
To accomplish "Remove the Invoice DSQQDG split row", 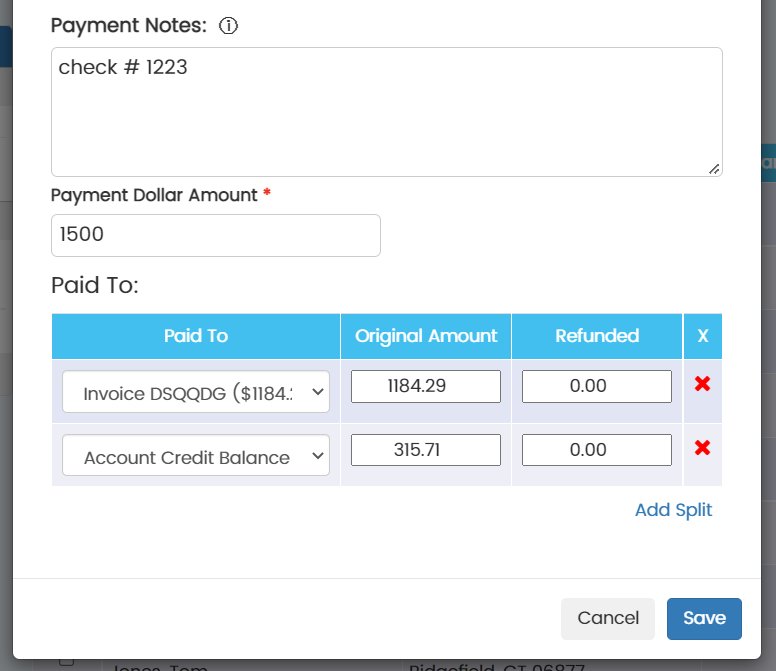I will pos(702,385).
